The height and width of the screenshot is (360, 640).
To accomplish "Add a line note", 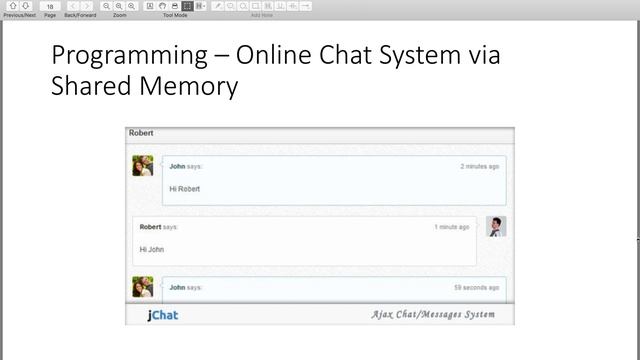I will coord(306,6).
